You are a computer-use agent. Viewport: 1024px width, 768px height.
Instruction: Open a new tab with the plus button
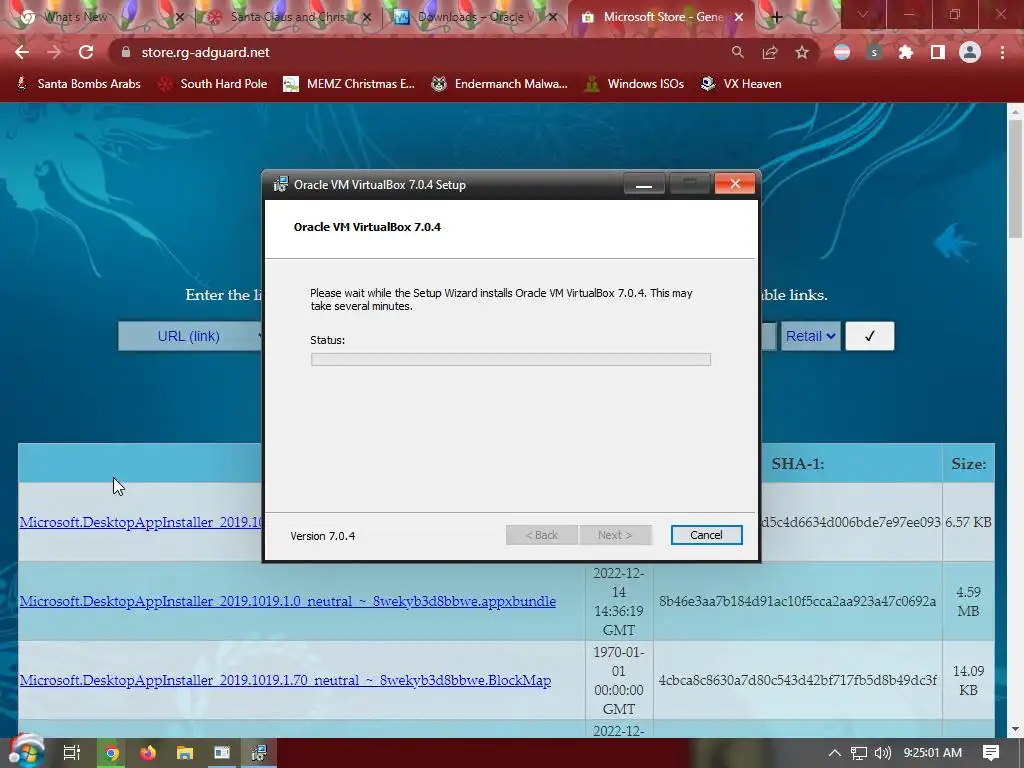click(776, 17)
